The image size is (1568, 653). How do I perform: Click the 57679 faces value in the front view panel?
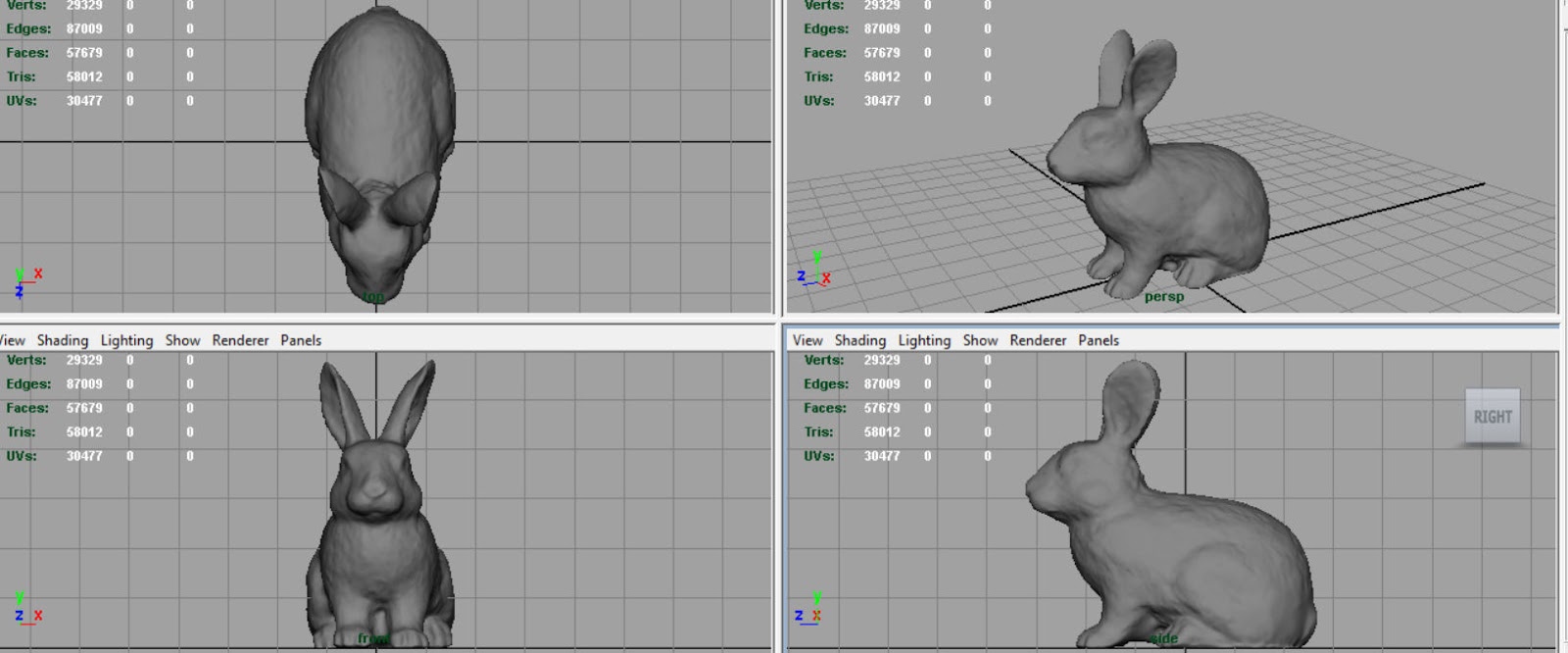(84, 408)
